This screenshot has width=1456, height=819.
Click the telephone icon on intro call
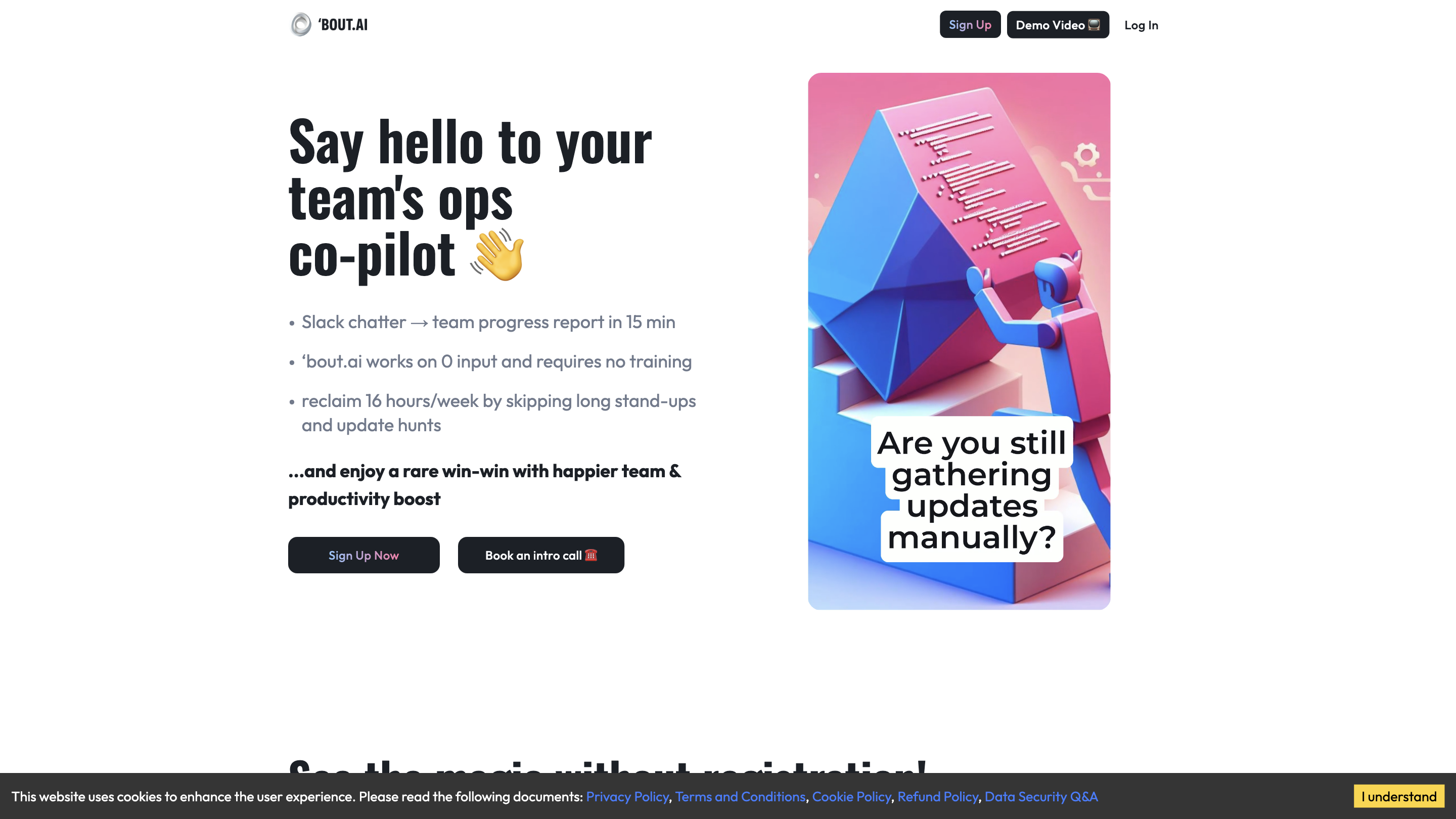tap(591, 555)
